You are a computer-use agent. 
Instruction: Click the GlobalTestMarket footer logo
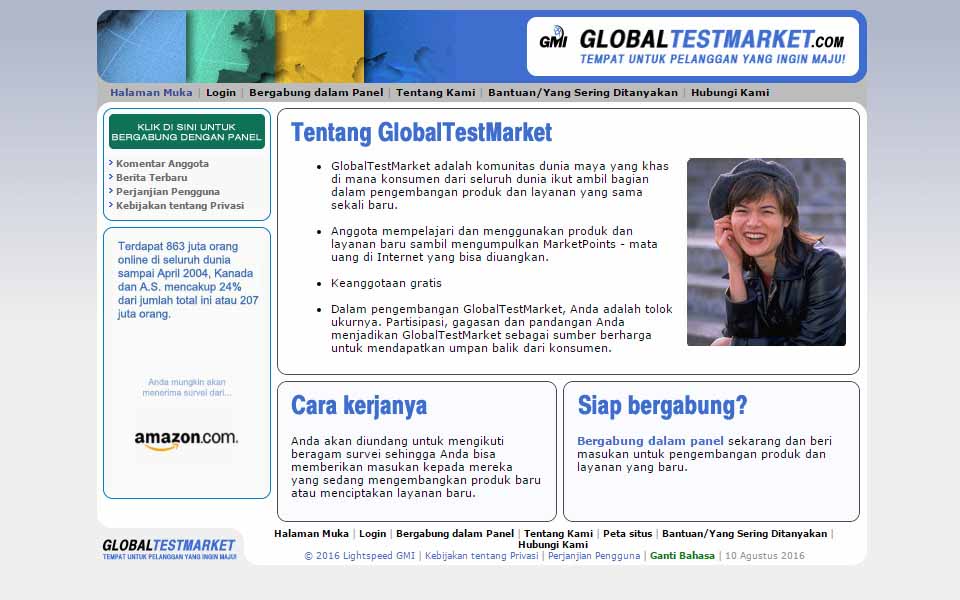[x=169, y=549]
